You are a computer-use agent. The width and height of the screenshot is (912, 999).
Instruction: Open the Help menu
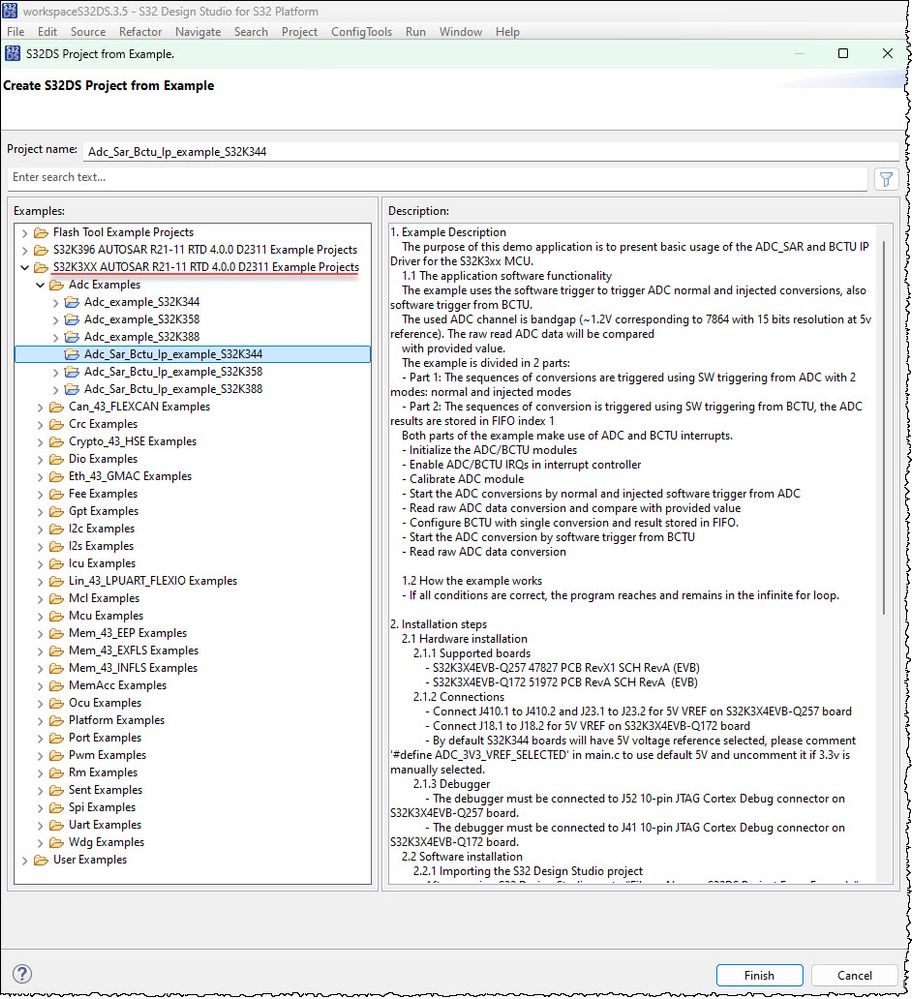click(507, 32)
